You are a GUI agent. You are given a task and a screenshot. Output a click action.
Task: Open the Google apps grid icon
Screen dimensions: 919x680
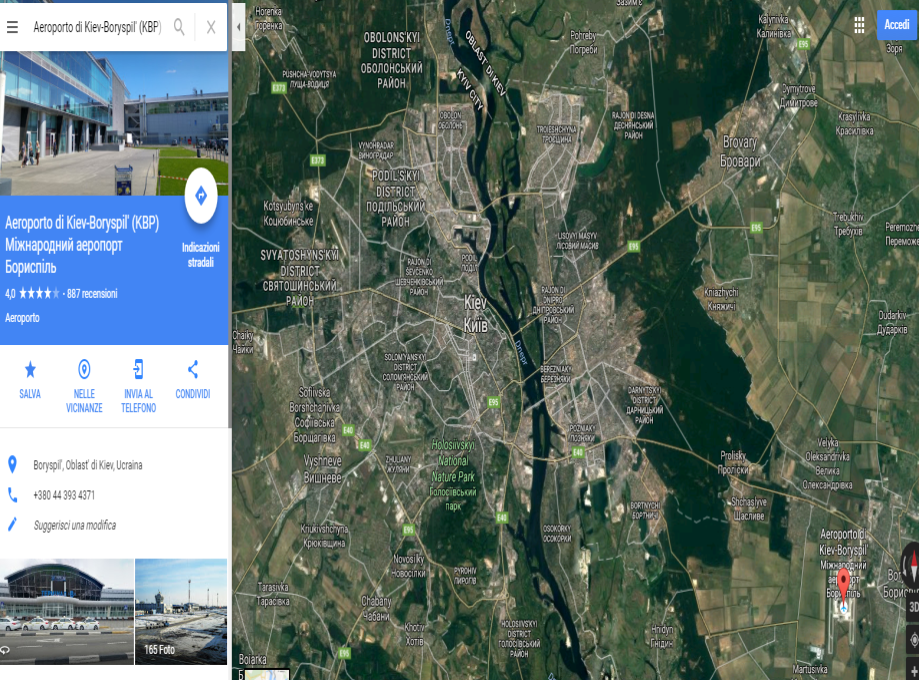[859, 25]
